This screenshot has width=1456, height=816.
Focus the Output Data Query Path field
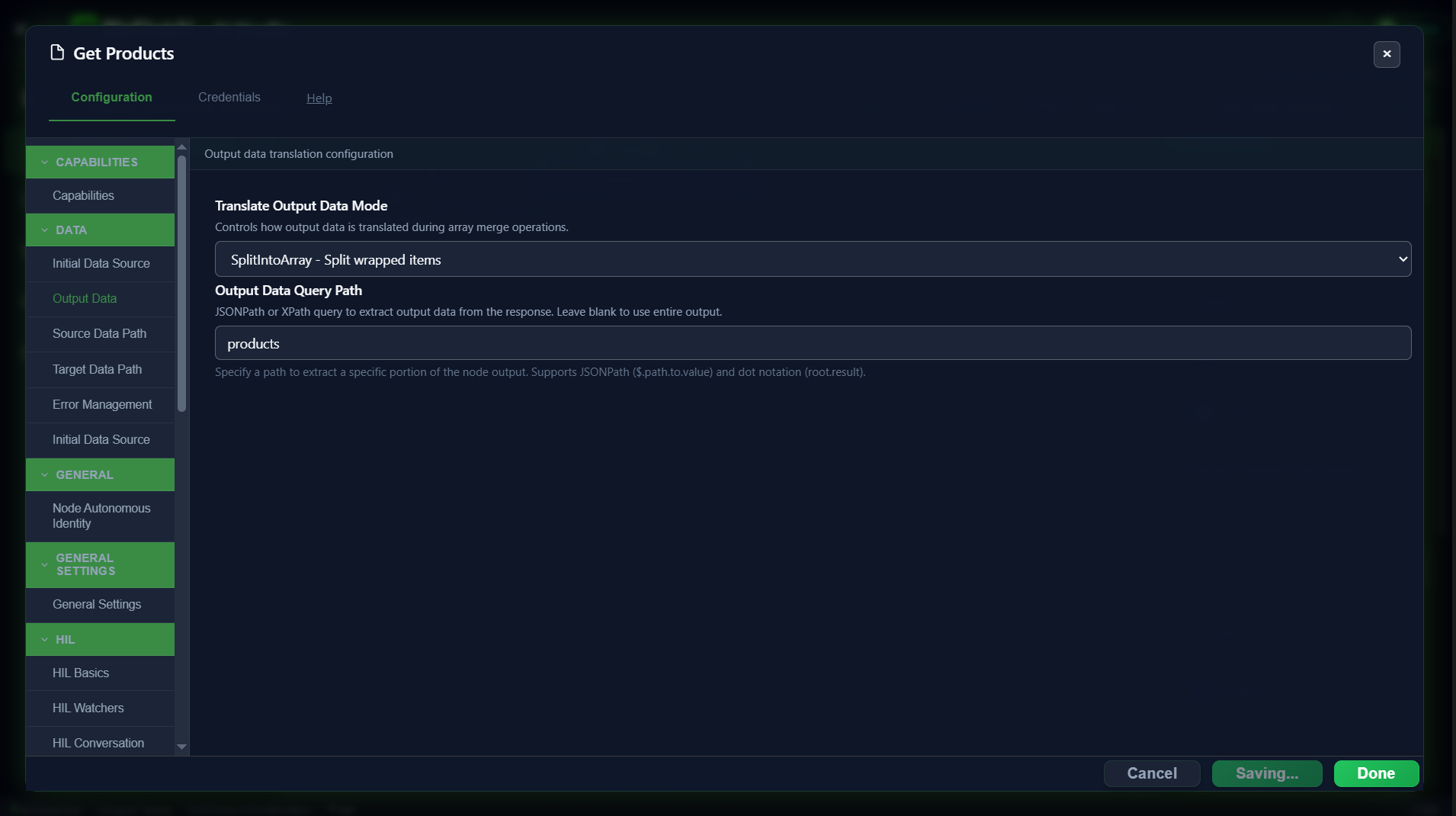click(813, 343)
